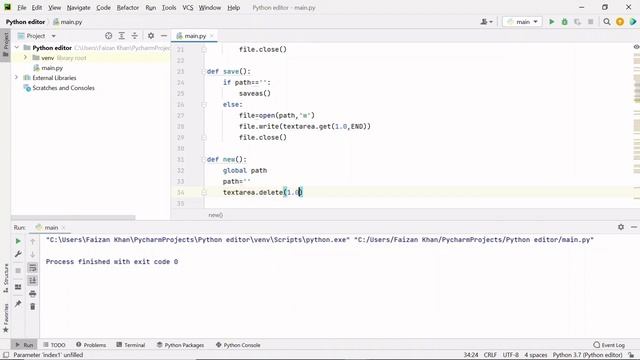The image size is (640, 360).
Task: Hide the Project tool window
Action: [x=164, y=36]
